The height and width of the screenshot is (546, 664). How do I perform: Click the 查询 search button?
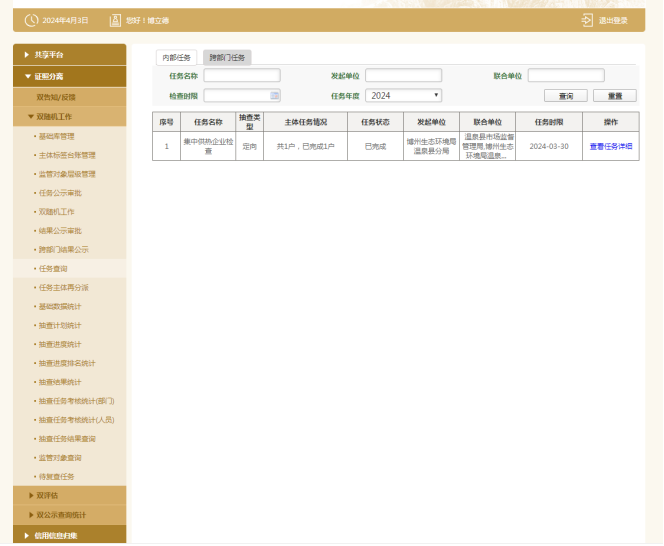565,96
